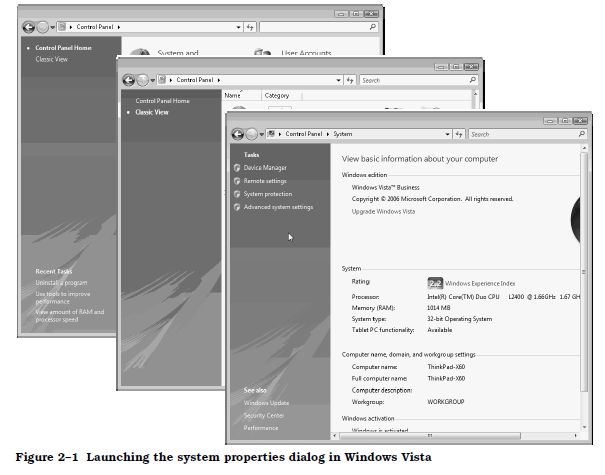Switch to Classic View in rear window
Viewport: 605px width, 475px height.
point(51,59)
